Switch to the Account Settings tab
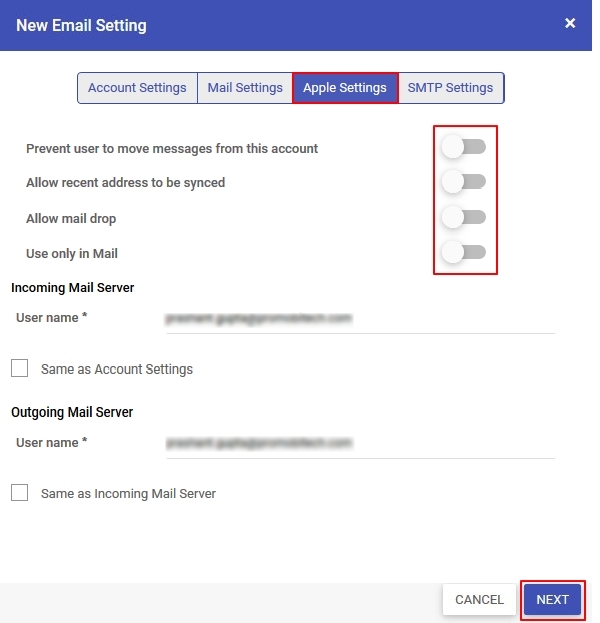This screenshot has height=623, width=600. click(x=137, y=88)
